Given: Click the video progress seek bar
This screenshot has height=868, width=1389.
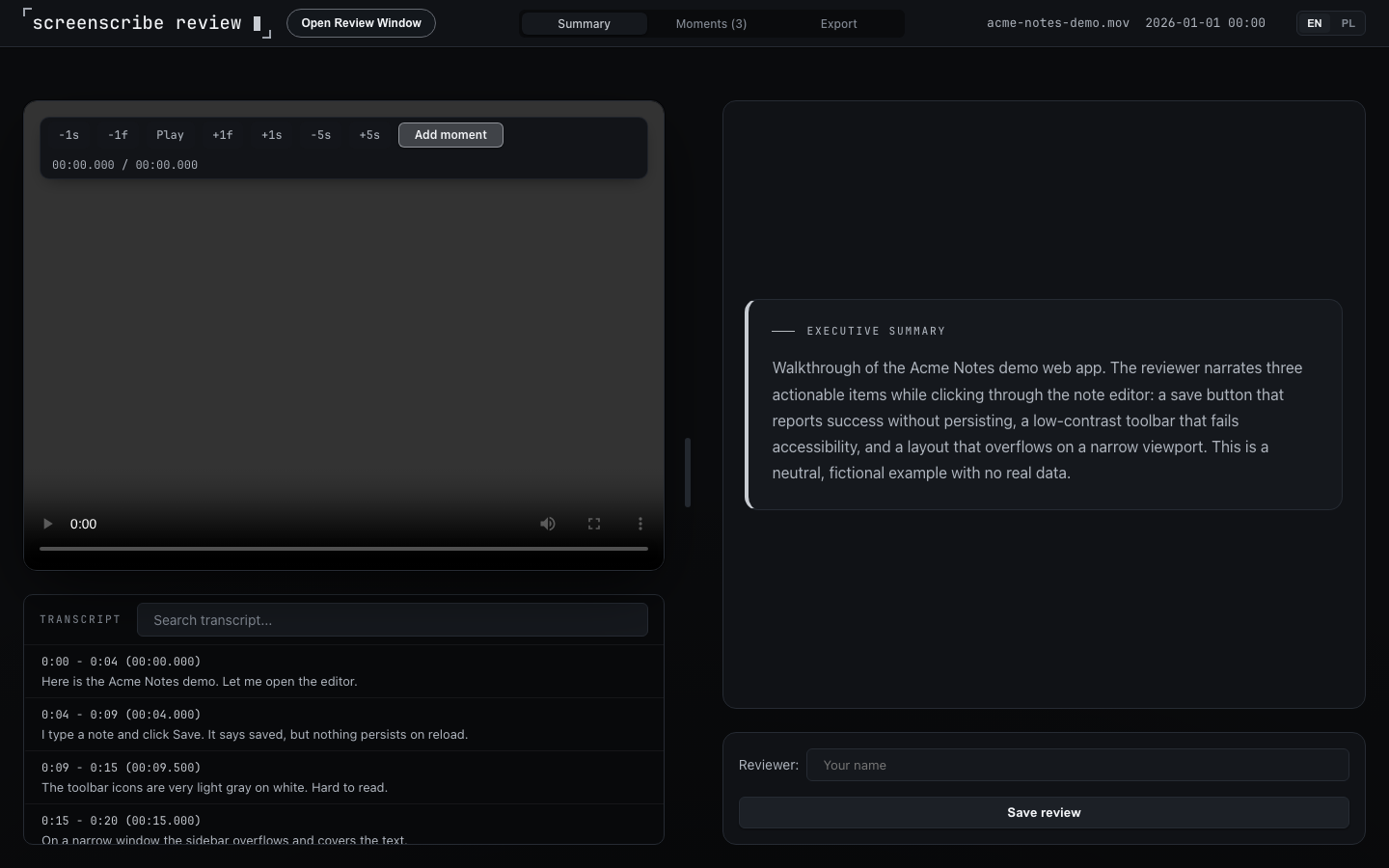Looking at the screenshot, I should click(x=343, y=548).
